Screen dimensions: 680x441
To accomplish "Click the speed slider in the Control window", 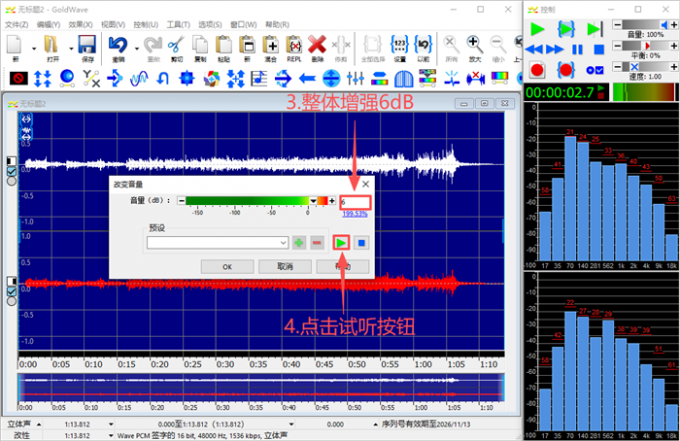I will tap(645, 67).
